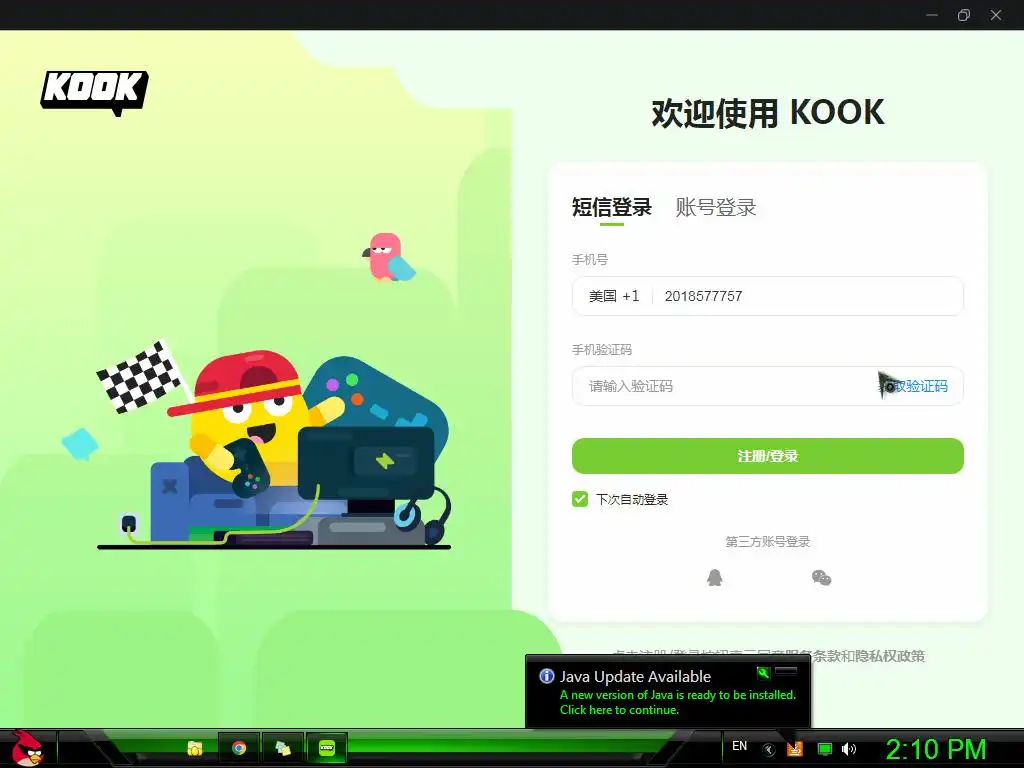Click the taskbar icon beside Chrome
This screenshot has width=1024, height=768.
283,748
